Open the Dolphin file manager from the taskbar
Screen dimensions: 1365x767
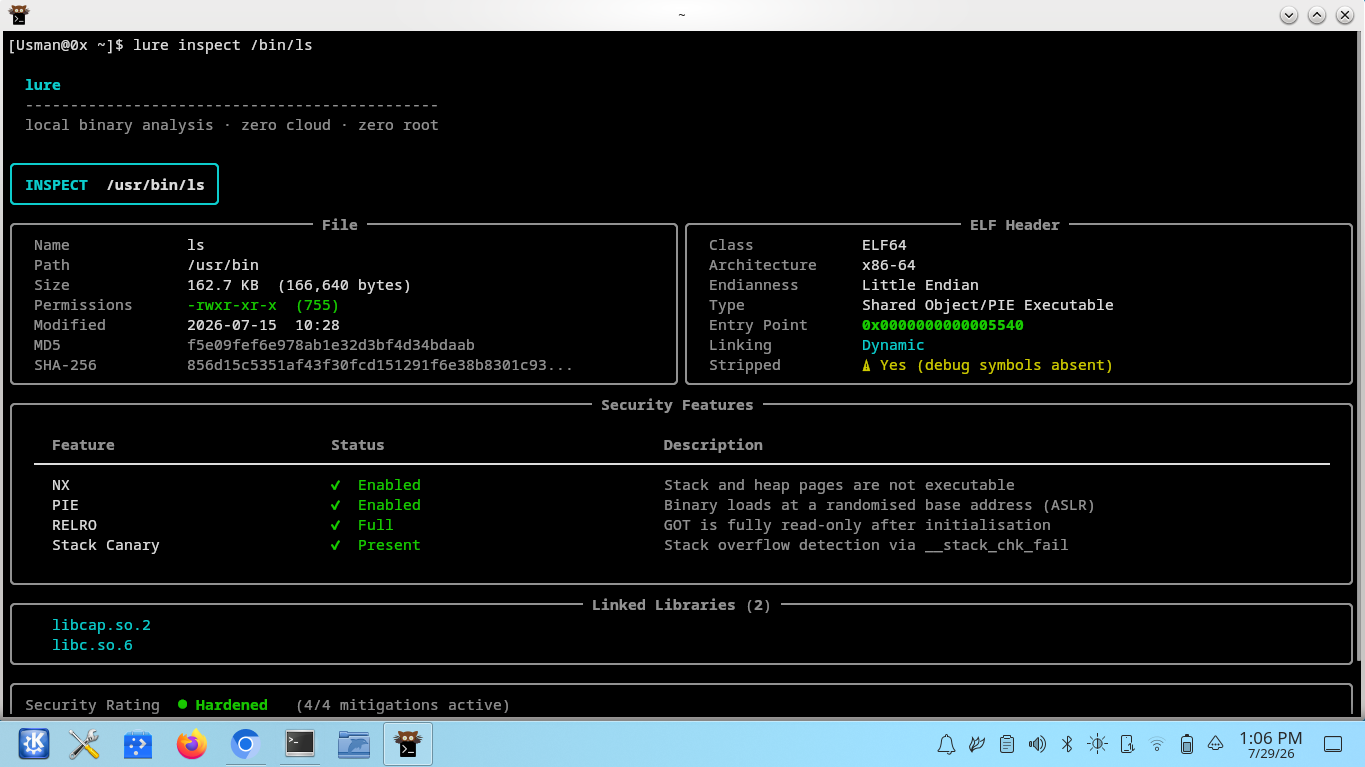click(354, 744)
